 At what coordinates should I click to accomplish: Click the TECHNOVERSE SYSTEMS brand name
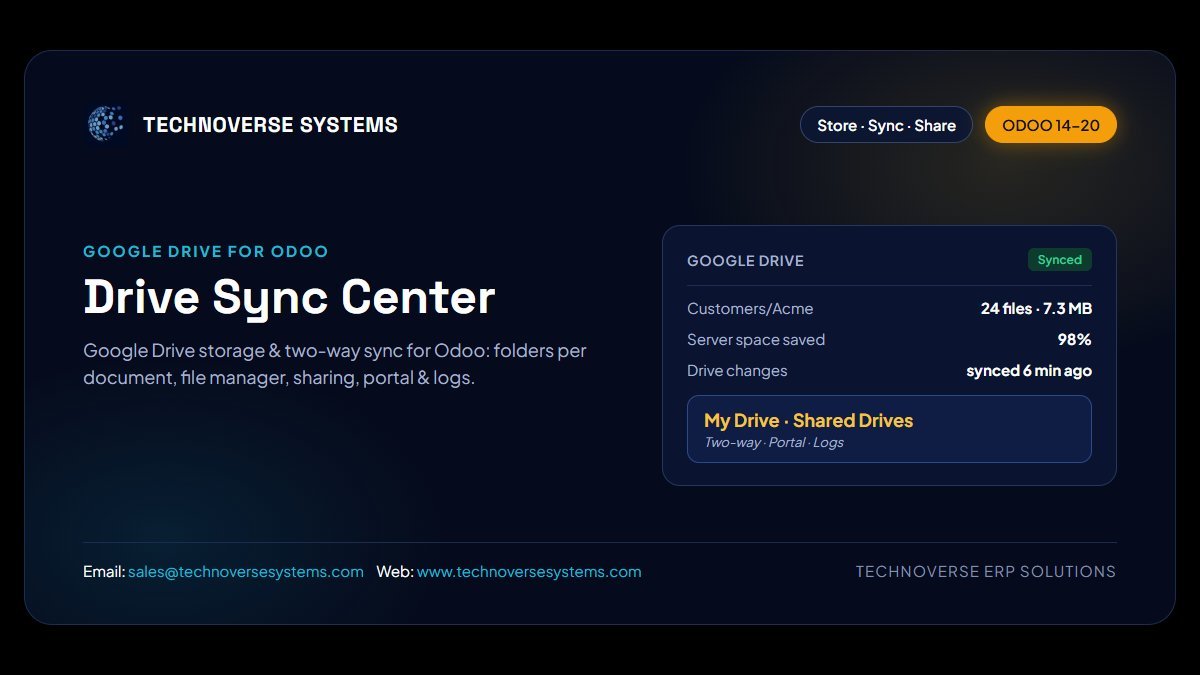tap(270, 125)
